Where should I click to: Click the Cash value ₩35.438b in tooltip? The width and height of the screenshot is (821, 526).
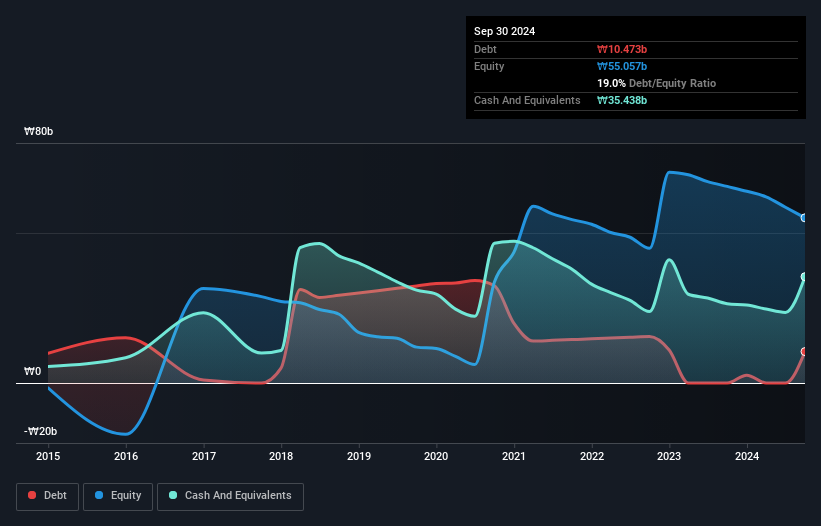coord(622,100)
